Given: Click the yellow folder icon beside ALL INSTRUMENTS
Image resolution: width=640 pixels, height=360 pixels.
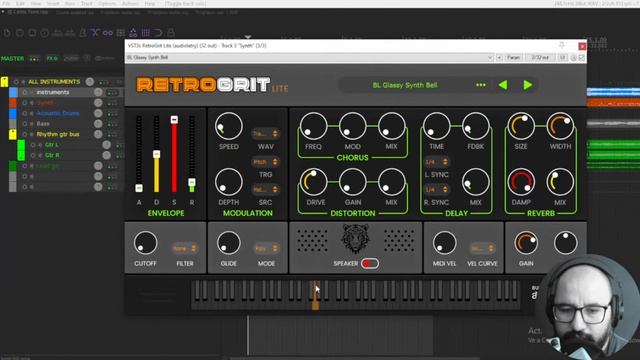Looking at the screenshot, I should [x=4, y=82].
